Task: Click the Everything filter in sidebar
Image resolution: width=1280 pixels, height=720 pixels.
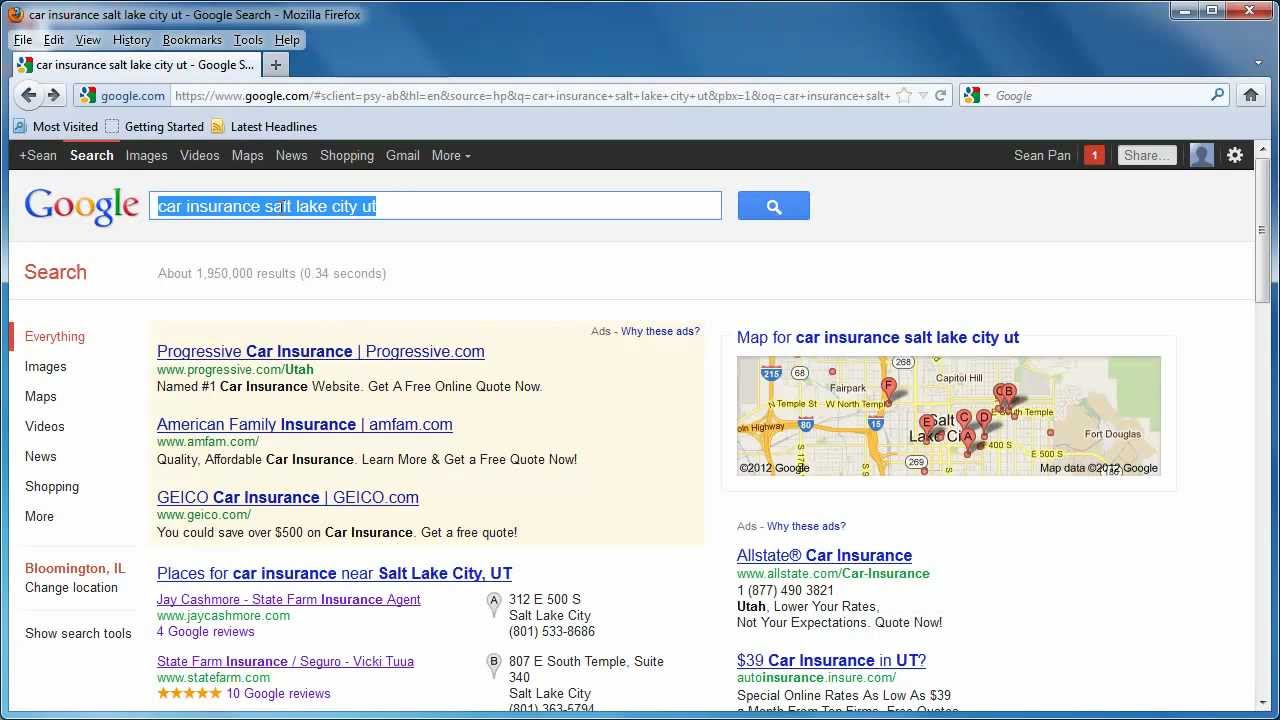Action: [x=55, y=336]
